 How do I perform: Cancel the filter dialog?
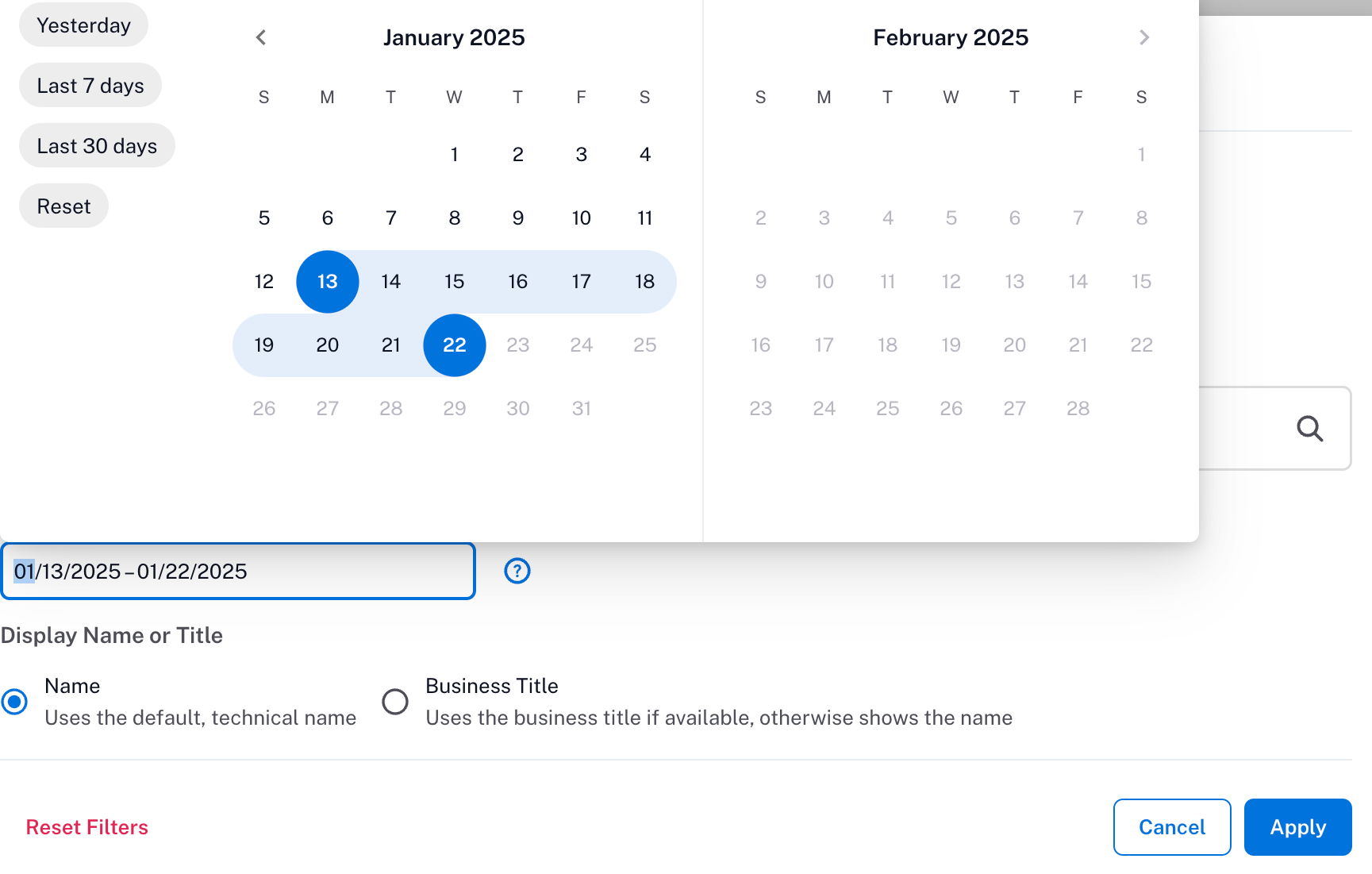(x=1172, y=827)
